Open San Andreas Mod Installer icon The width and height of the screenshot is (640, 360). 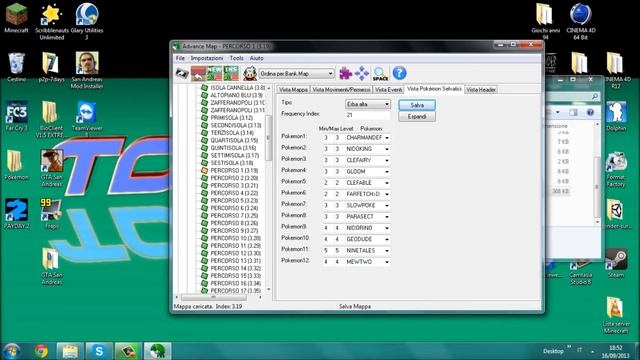click(x=87, y=70)
